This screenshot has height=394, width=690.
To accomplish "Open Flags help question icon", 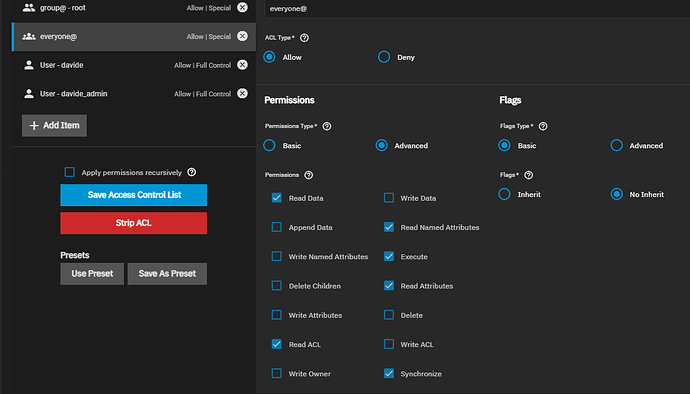I will click(529, 175).
